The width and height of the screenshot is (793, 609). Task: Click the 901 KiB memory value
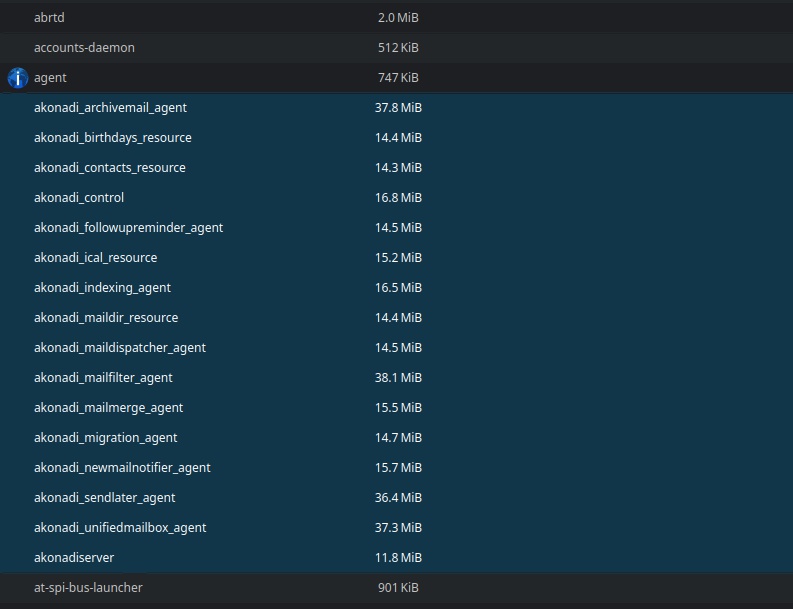(x=399, y=588)
